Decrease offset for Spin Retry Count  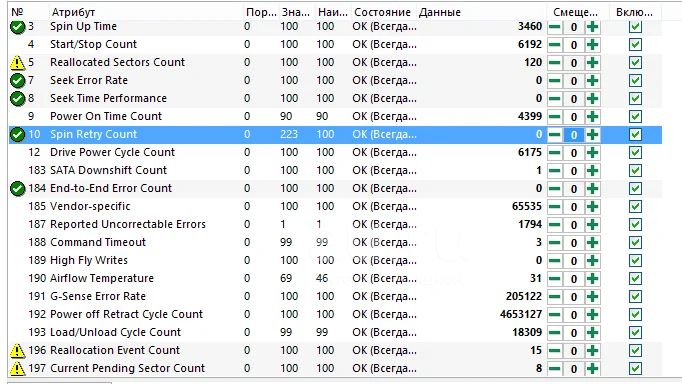point(554,135)
